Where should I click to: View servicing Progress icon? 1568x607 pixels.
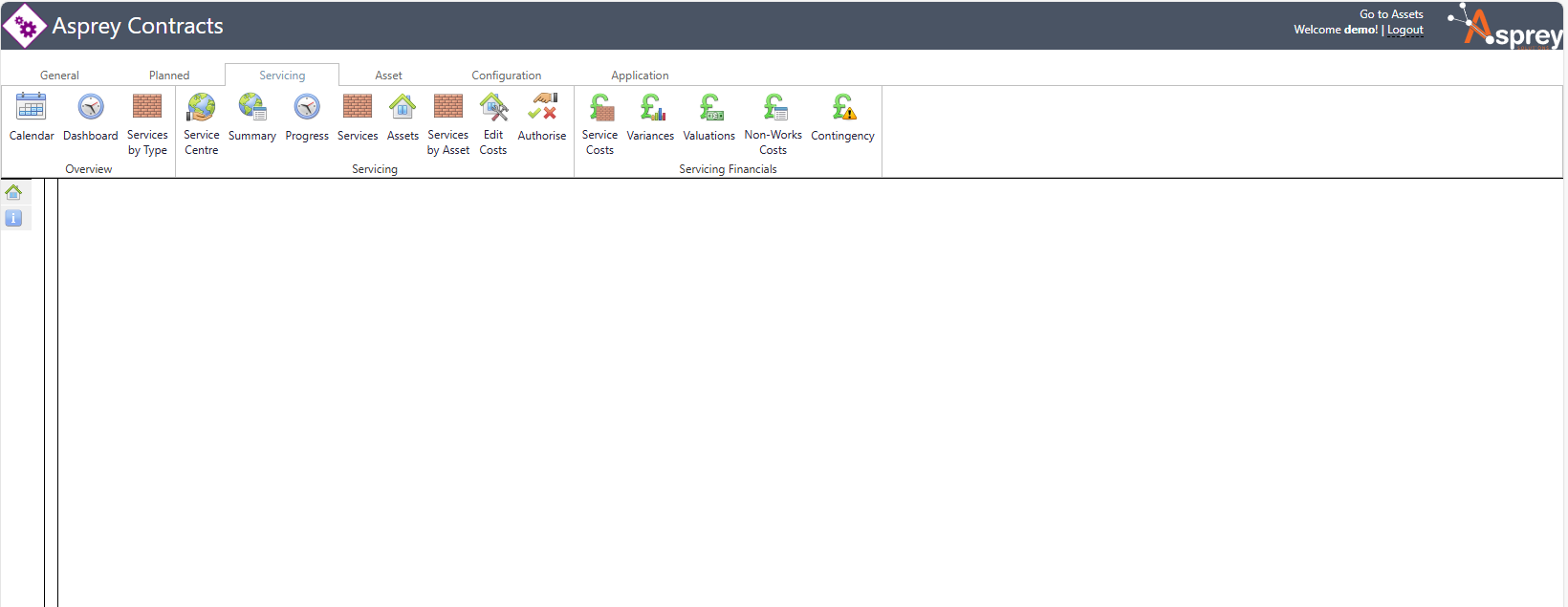(307, 107)
